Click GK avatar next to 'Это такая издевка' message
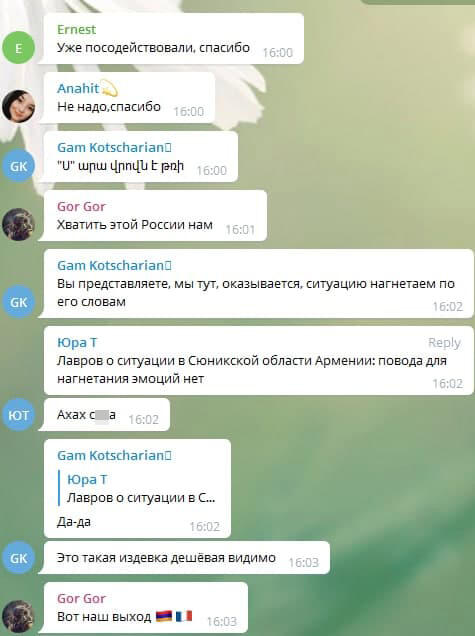475x636 pixels. (x=19, y=558)
